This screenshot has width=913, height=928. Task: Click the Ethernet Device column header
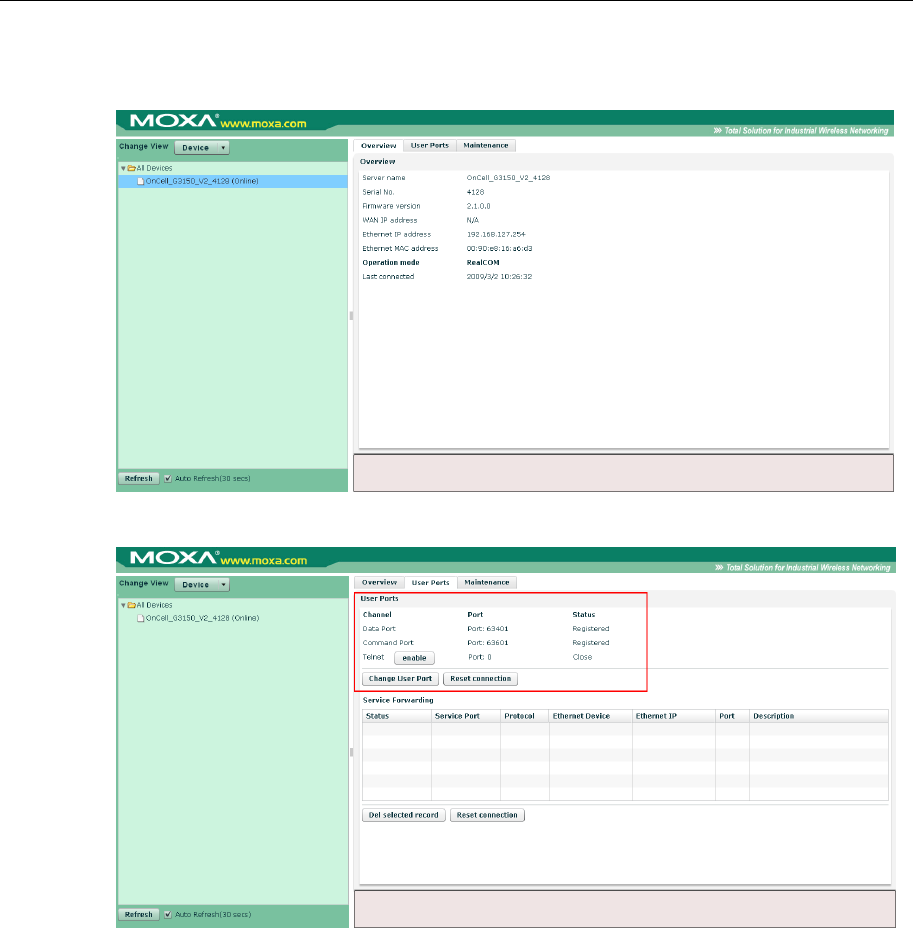pos(591,716)
